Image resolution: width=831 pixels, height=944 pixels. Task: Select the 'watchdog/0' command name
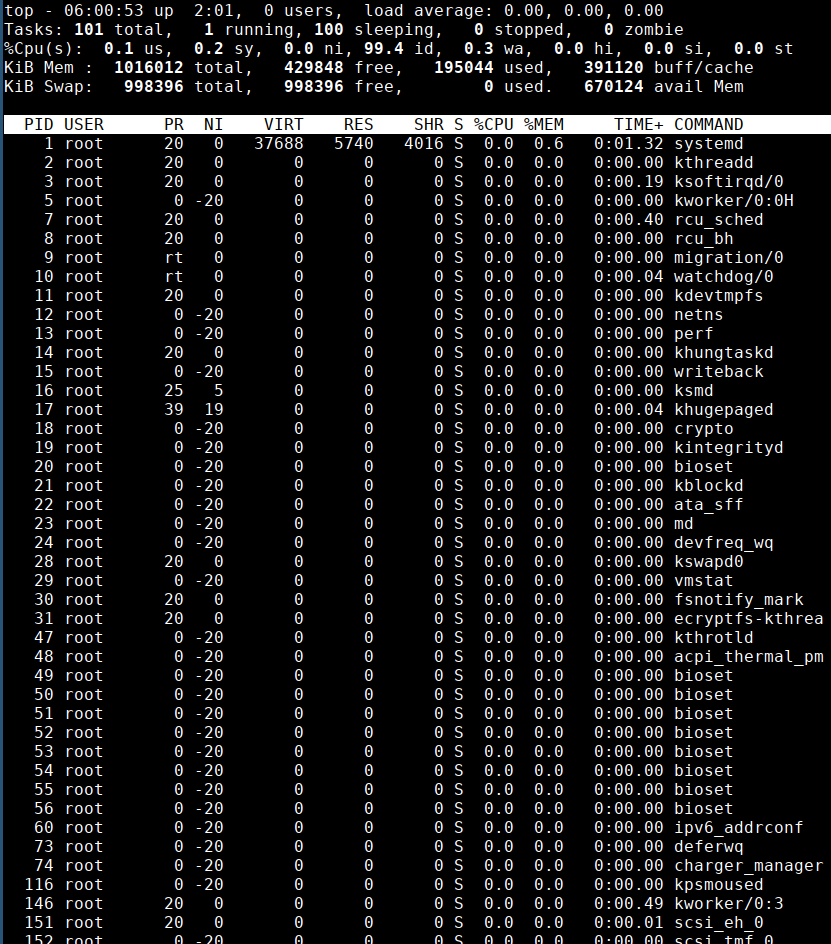[x=723, y=276]
